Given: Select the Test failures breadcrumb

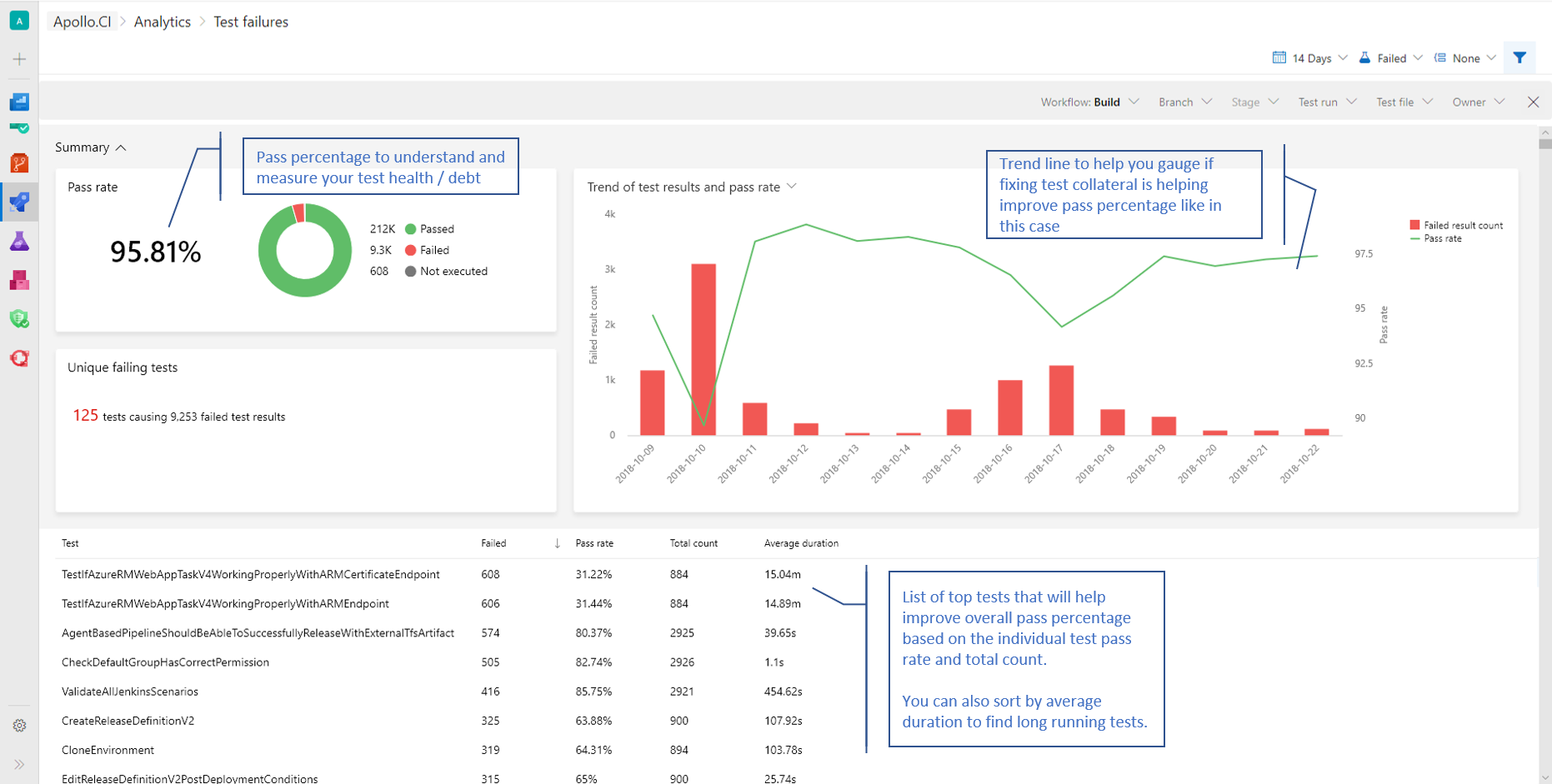Looking at the screenshot, I should click(x=250, y=21).
